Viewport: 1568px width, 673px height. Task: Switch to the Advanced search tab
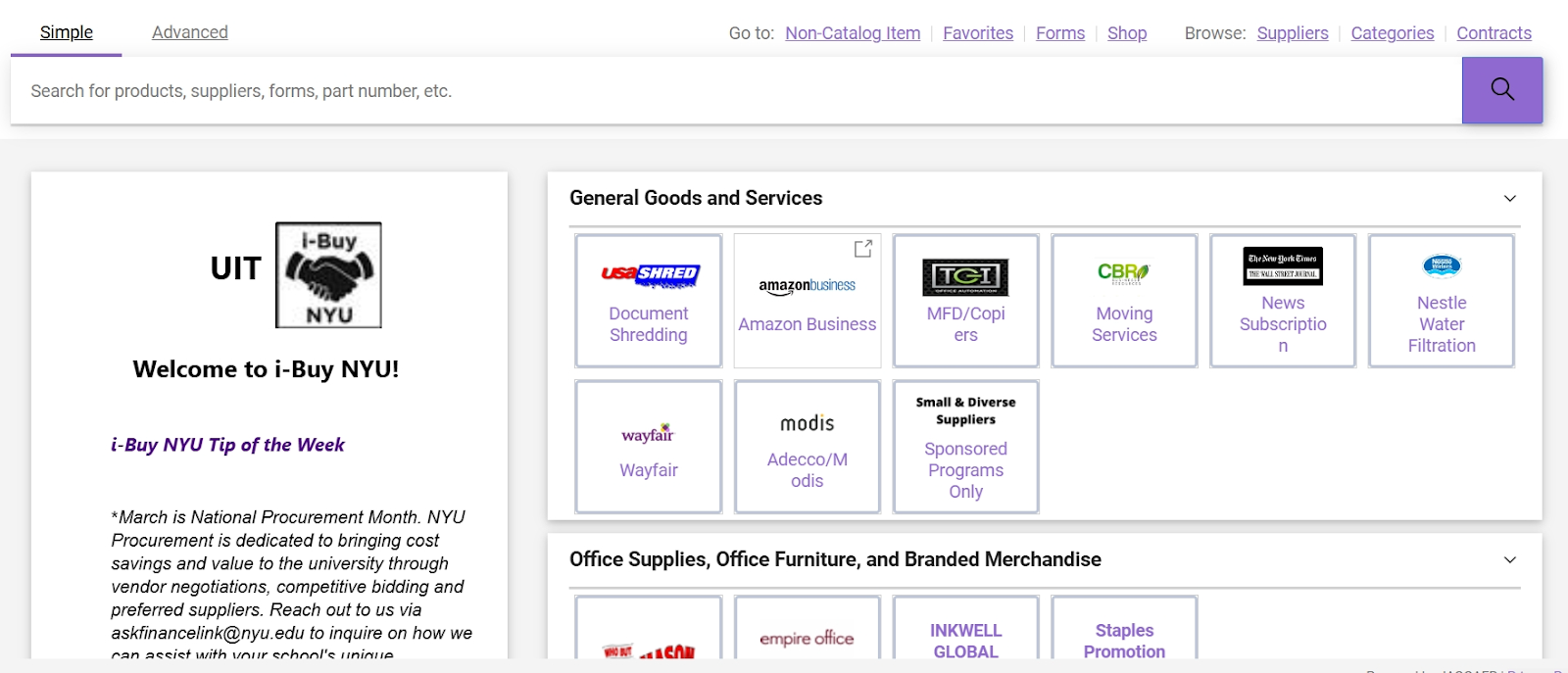[190, 32]
